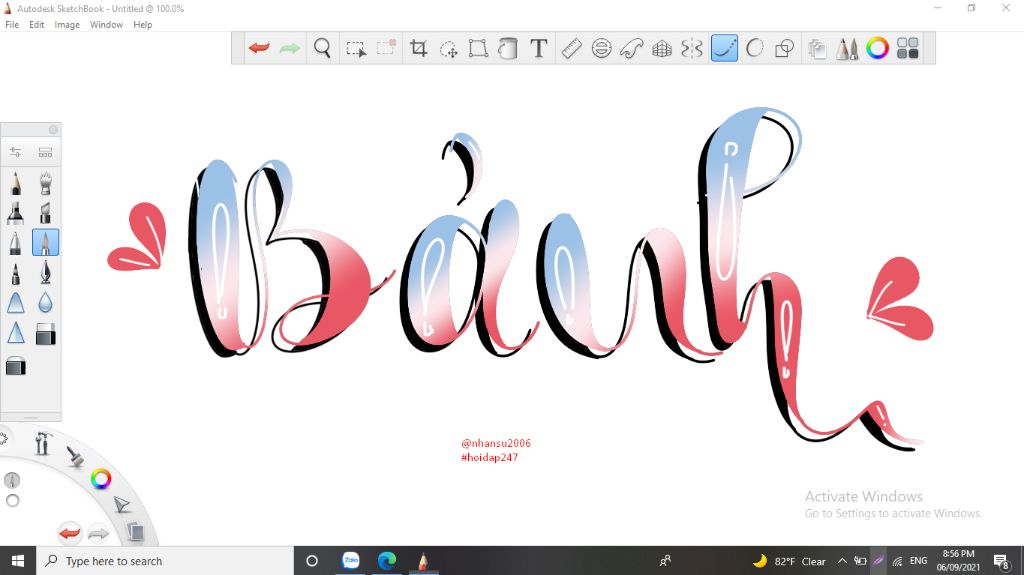The image size is (1024, 575).
Task: Pick the Quick Transform lasso tool
Action: (448, 48)
